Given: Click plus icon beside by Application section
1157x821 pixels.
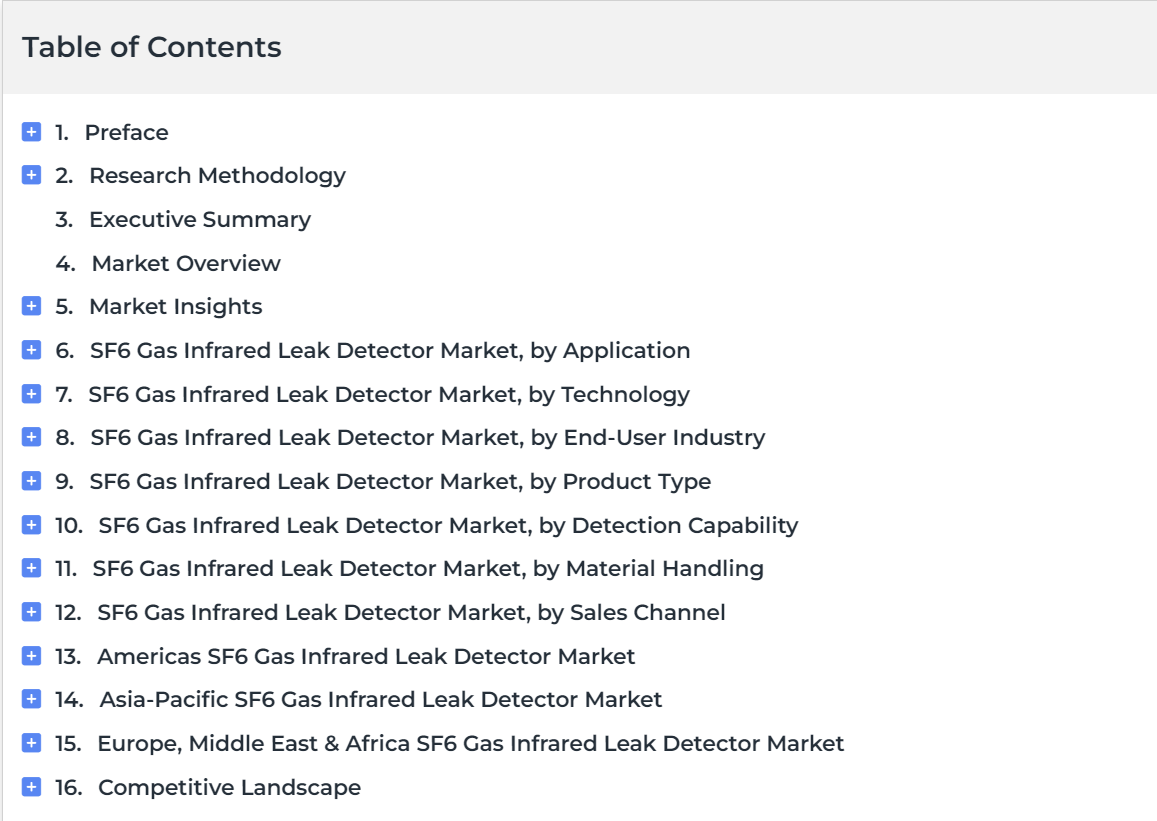Looking at the screenshot, I should pyautogui.click(x=31, y=350).
